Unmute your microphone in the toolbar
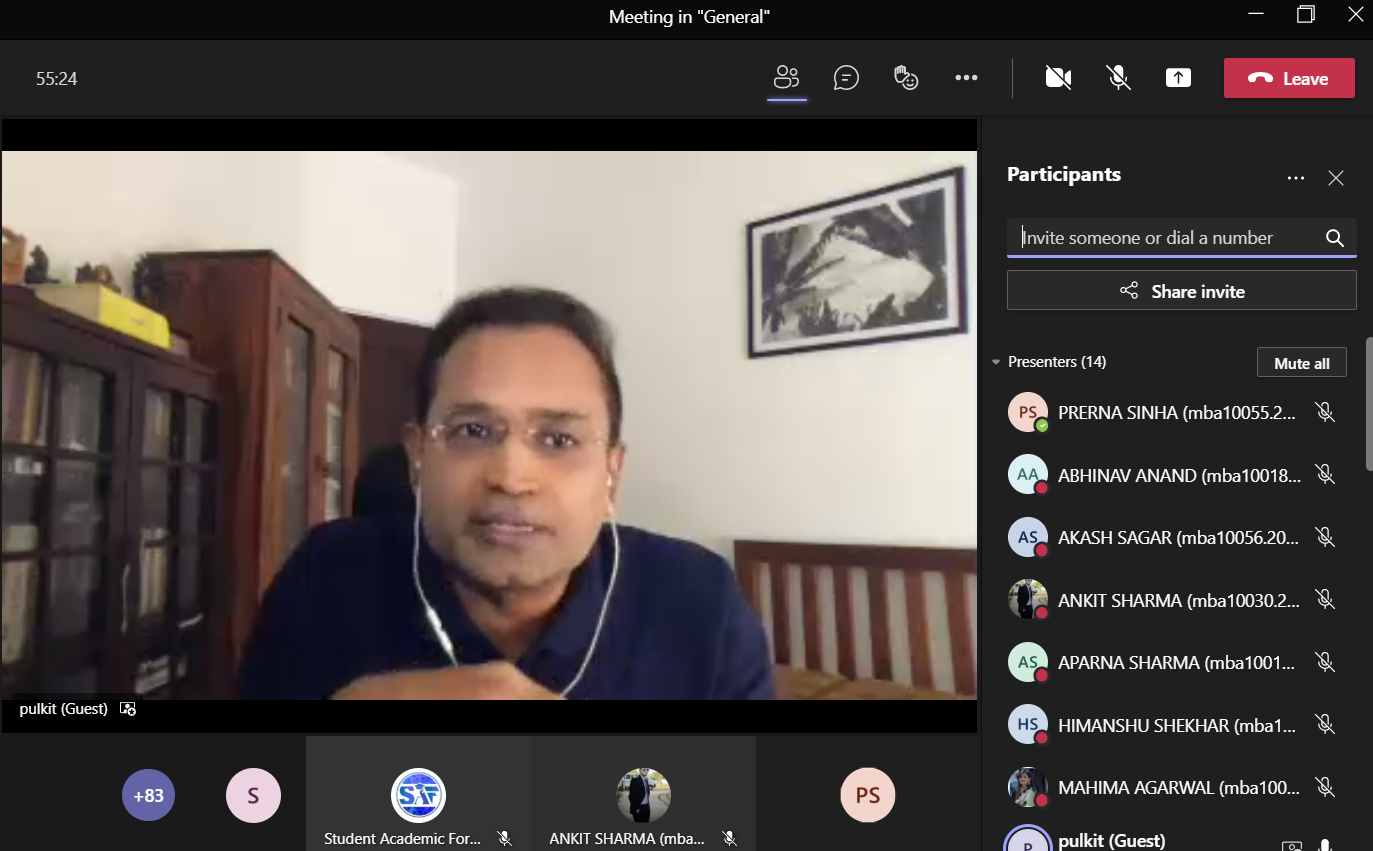 pyautogui.click(x=1118, y=78)
